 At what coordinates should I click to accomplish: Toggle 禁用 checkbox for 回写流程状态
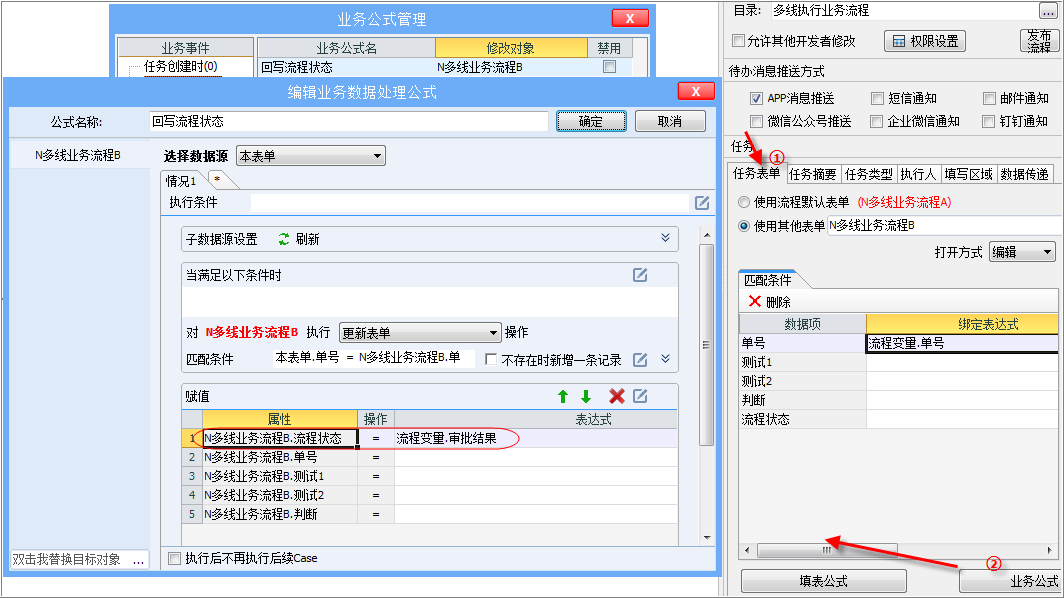609,67
